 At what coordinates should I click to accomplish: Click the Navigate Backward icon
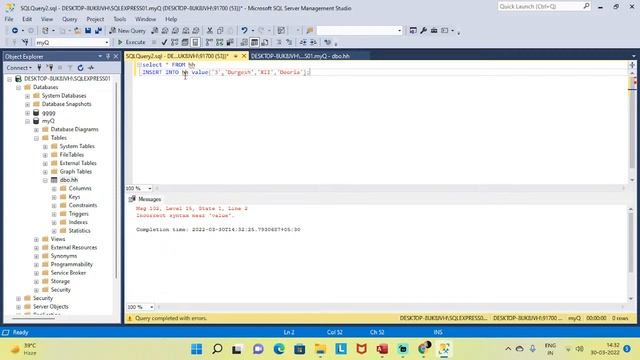point(15,31)
